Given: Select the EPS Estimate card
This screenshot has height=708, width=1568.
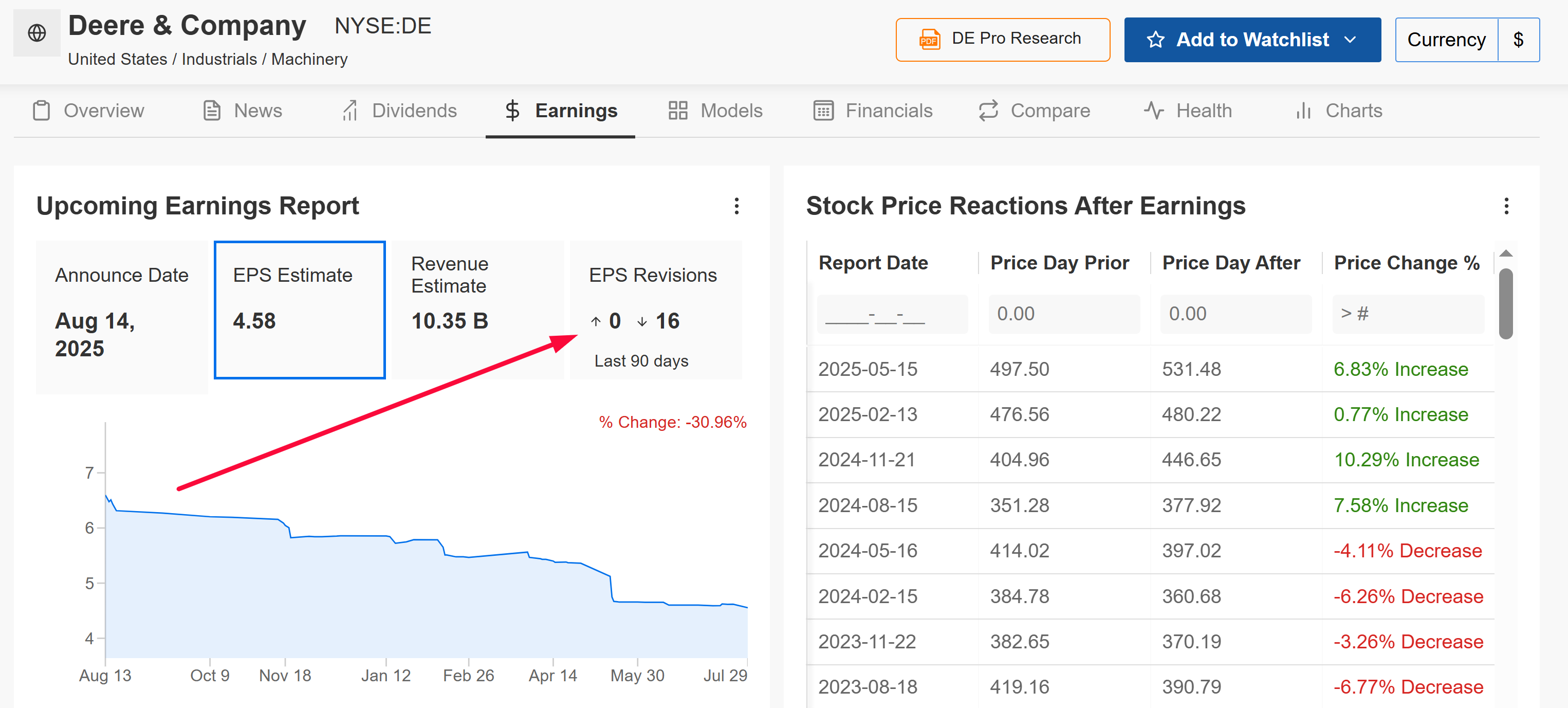Looking at the screenshot, I should 300,310.
